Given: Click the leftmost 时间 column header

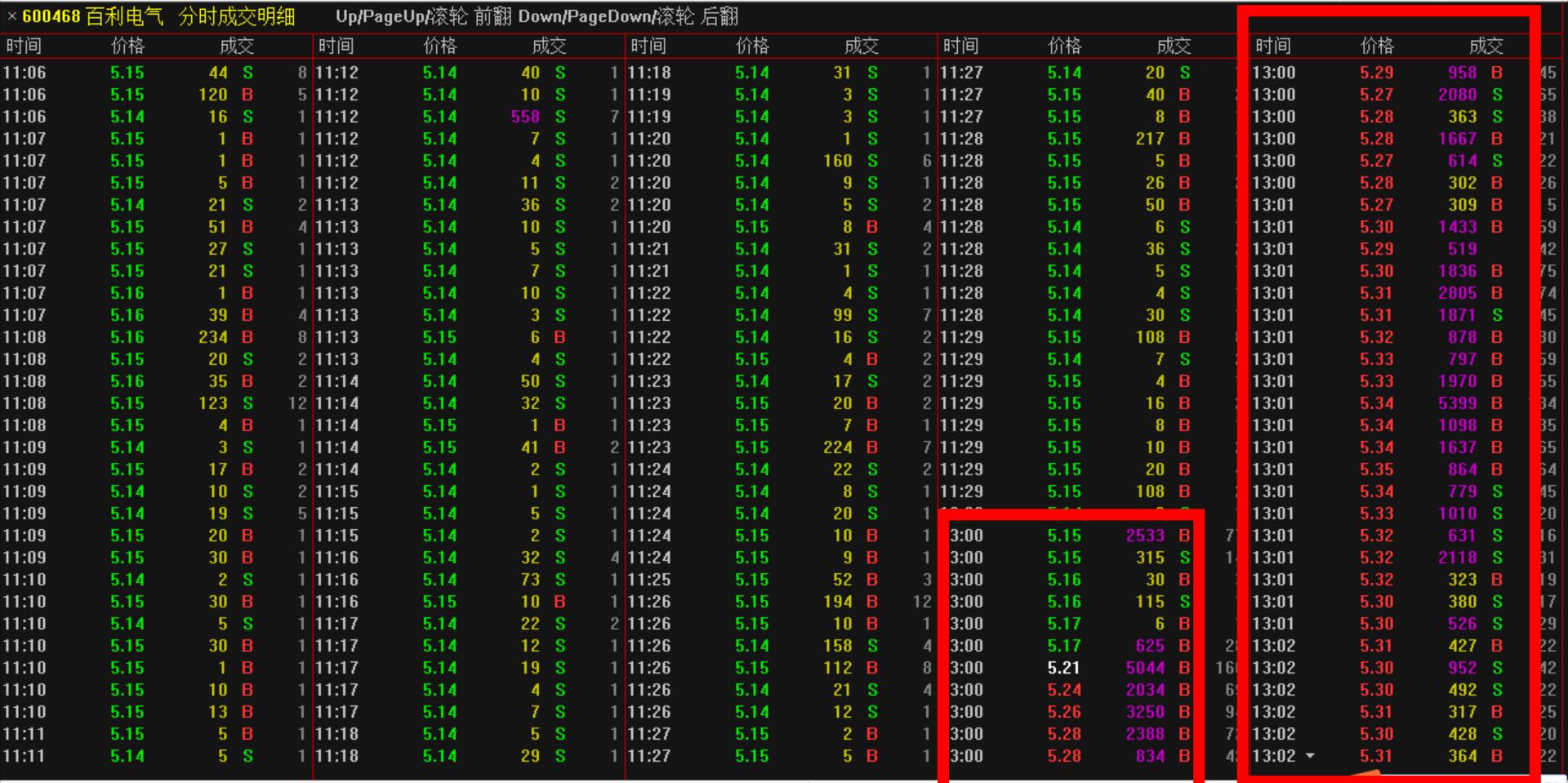Looking at the screenshot, I should click(24, 47).
